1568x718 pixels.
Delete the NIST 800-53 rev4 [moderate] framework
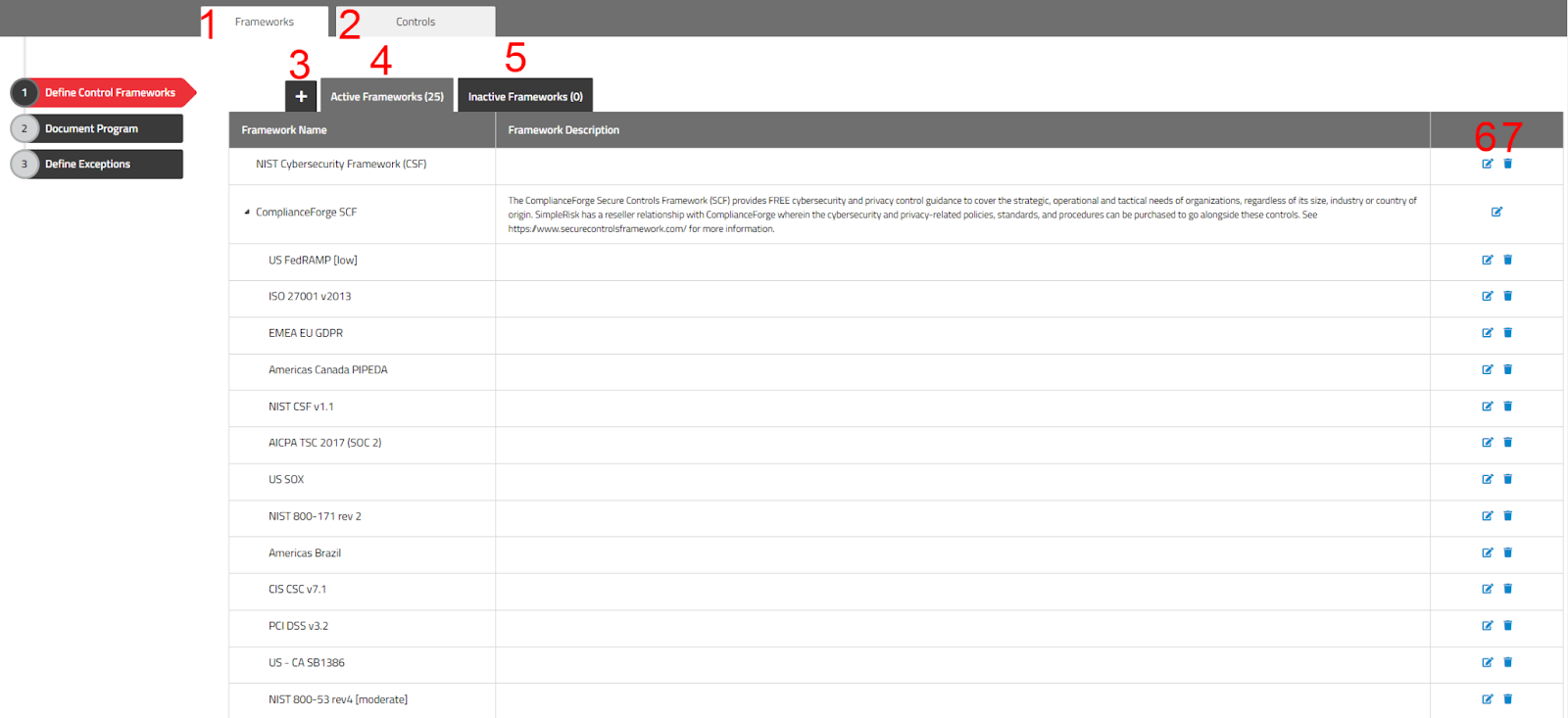[x=1507, y=698]
